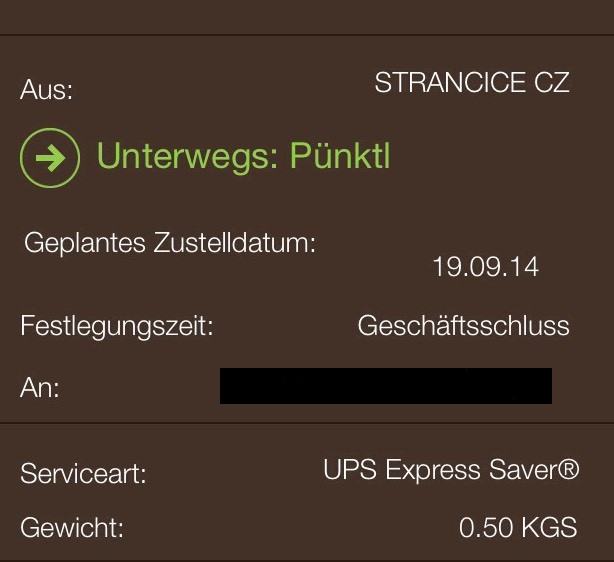Select the Geplantes Zustelldatum label
Viewport: 614px width, 562px height.
tap(170, 244)
